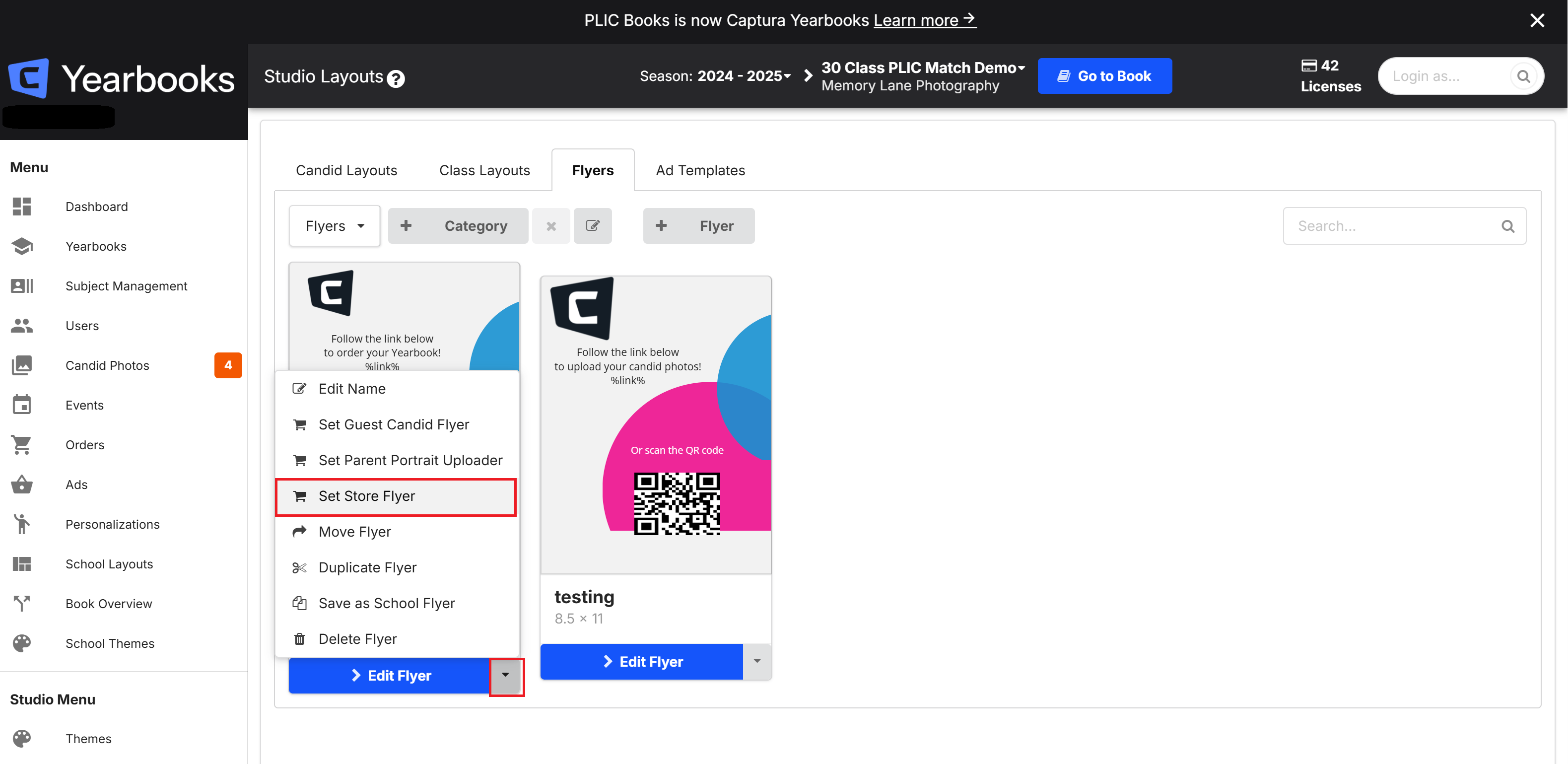Choose Save as School Flyer
Screen dimensions: 1568x764
397,603
